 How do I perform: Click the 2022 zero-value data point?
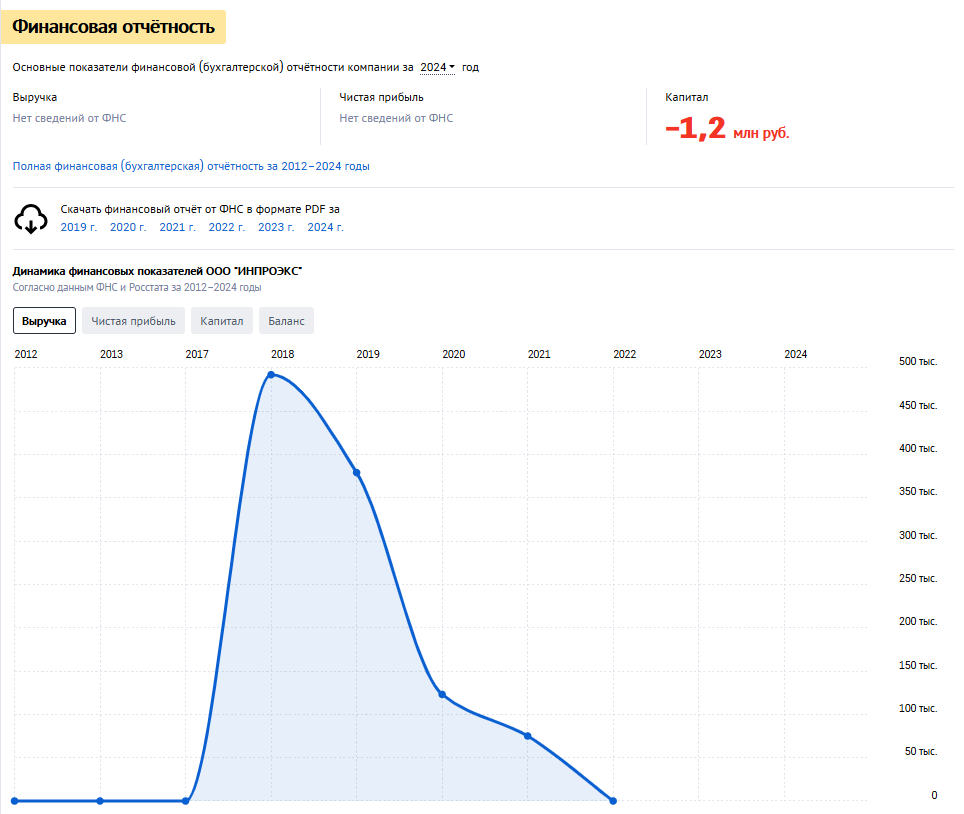click(613, 800)
